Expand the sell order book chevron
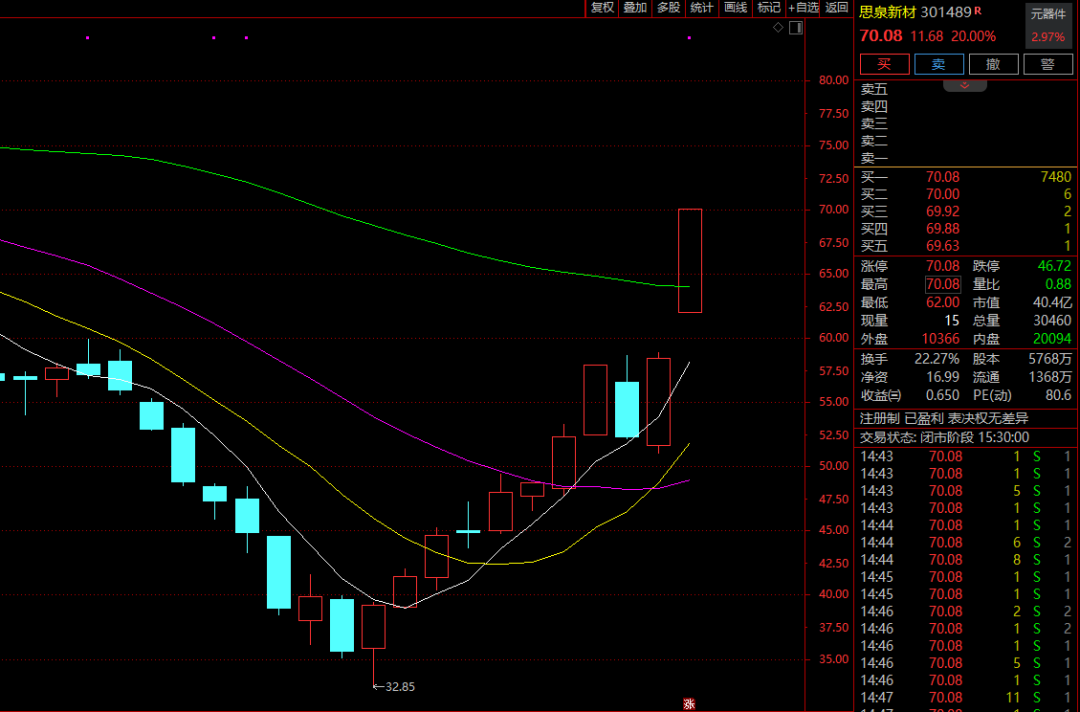Viewport: 1080px width, 712px height. click(x=965, y=85)
